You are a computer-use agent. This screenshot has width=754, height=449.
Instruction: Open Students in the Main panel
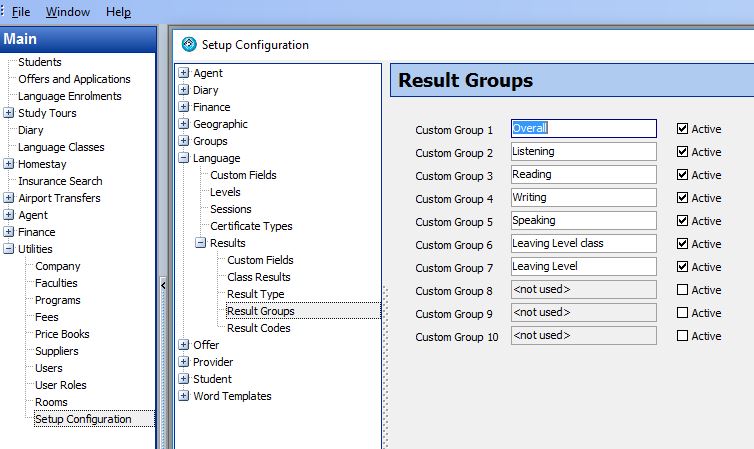coord(40,62)
